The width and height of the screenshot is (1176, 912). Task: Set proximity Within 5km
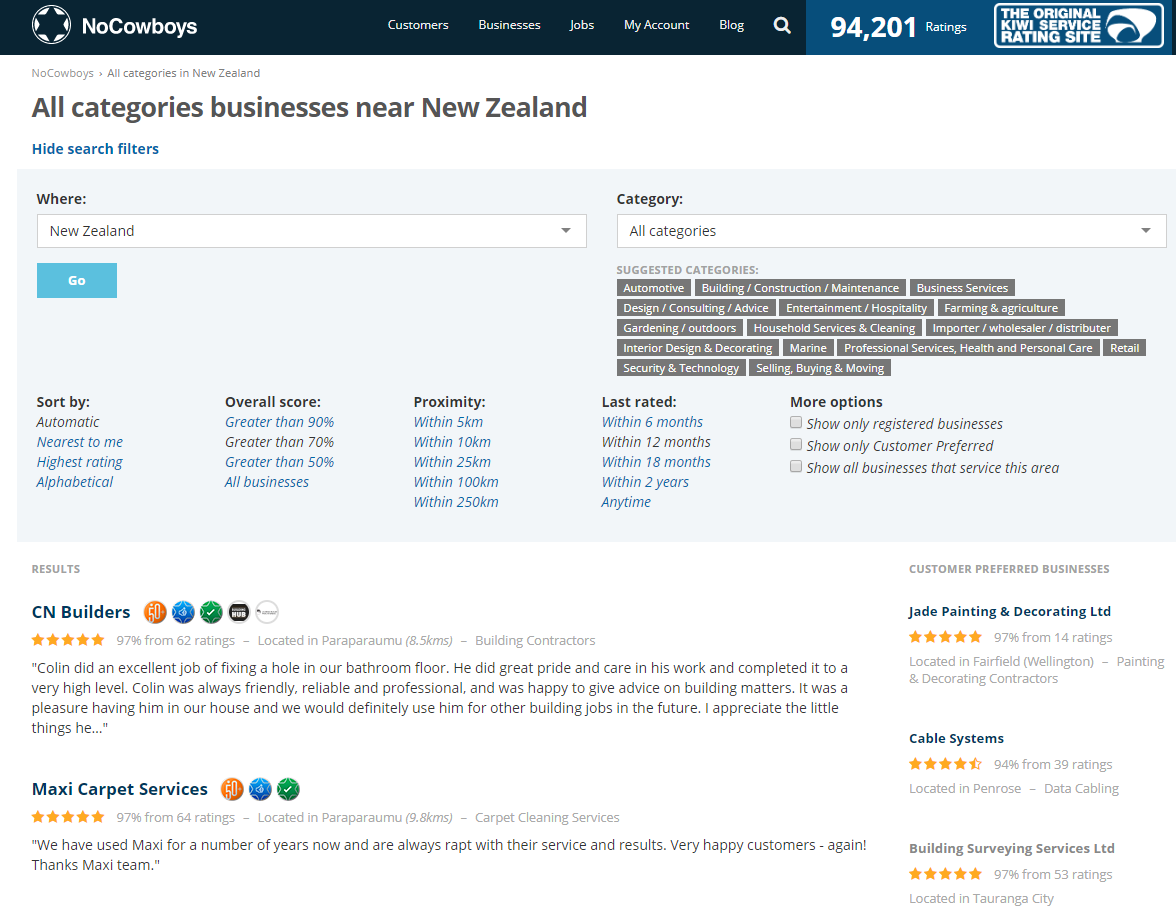coord(448,422)
